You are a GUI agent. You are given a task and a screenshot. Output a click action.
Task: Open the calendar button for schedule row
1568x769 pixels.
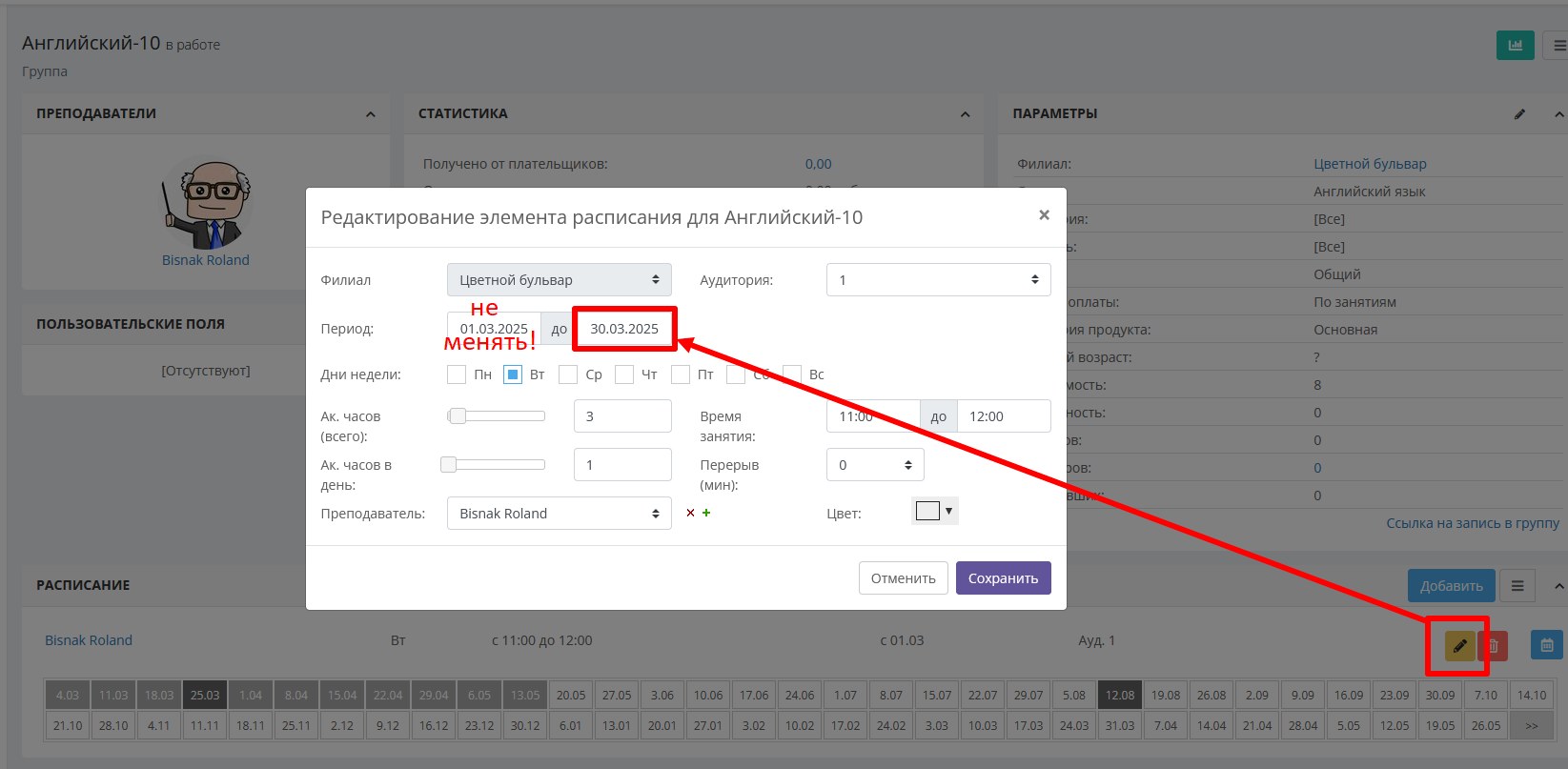[x=1547, y=645]
